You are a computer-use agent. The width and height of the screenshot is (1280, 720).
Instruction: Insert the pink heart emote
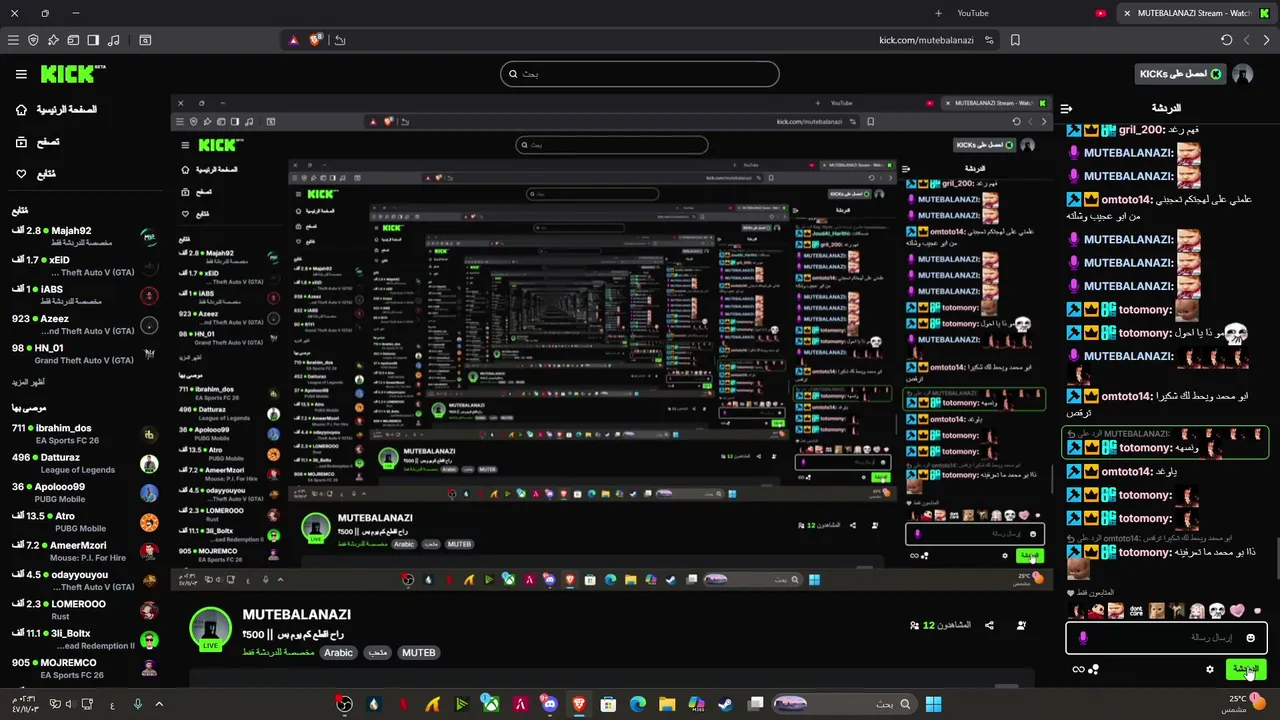point(1237,610)
